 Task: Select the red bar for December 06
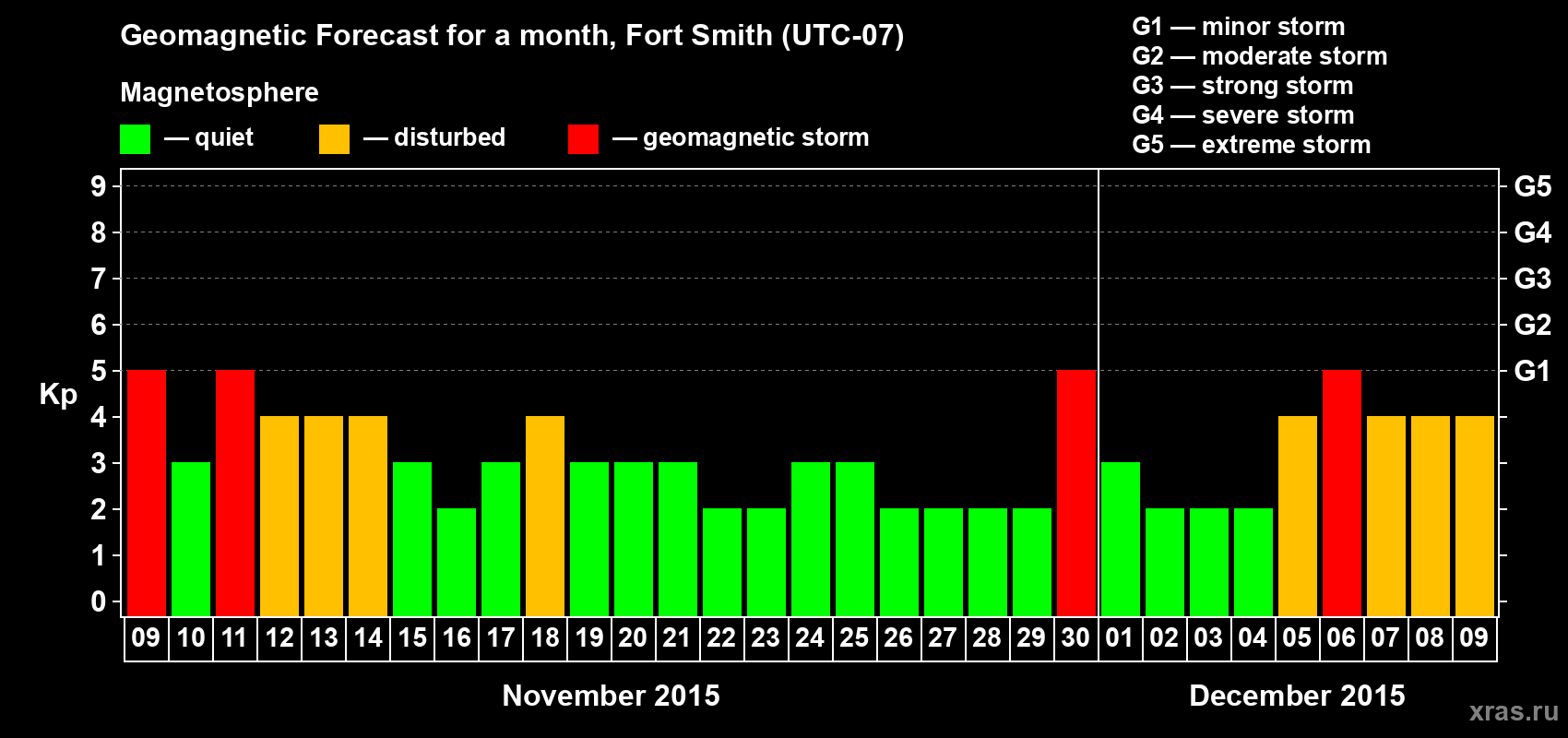point(1342,493)
